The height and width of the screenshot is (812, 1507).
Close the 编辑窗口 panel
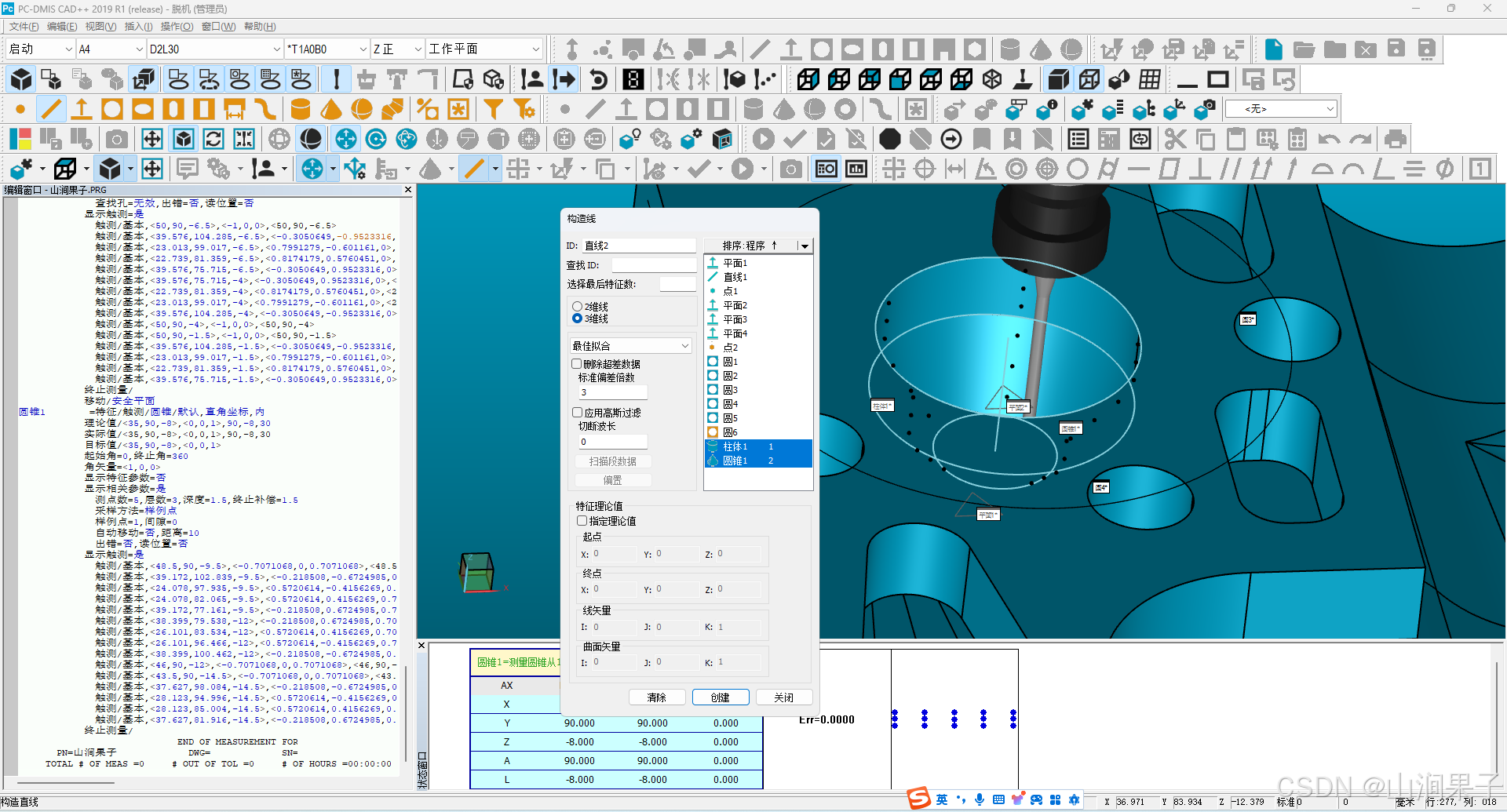[408, 190]
